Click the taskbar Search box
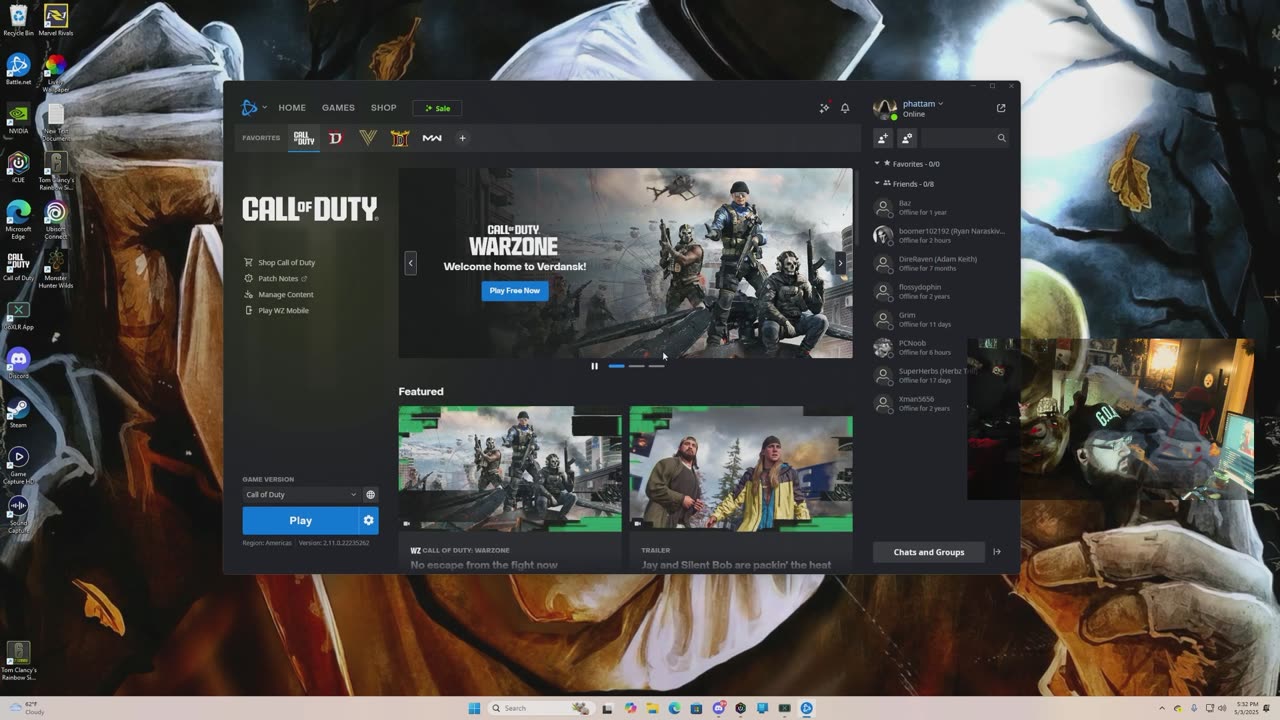Screen dimensions: 1280x720 click(x=540, y=708)
